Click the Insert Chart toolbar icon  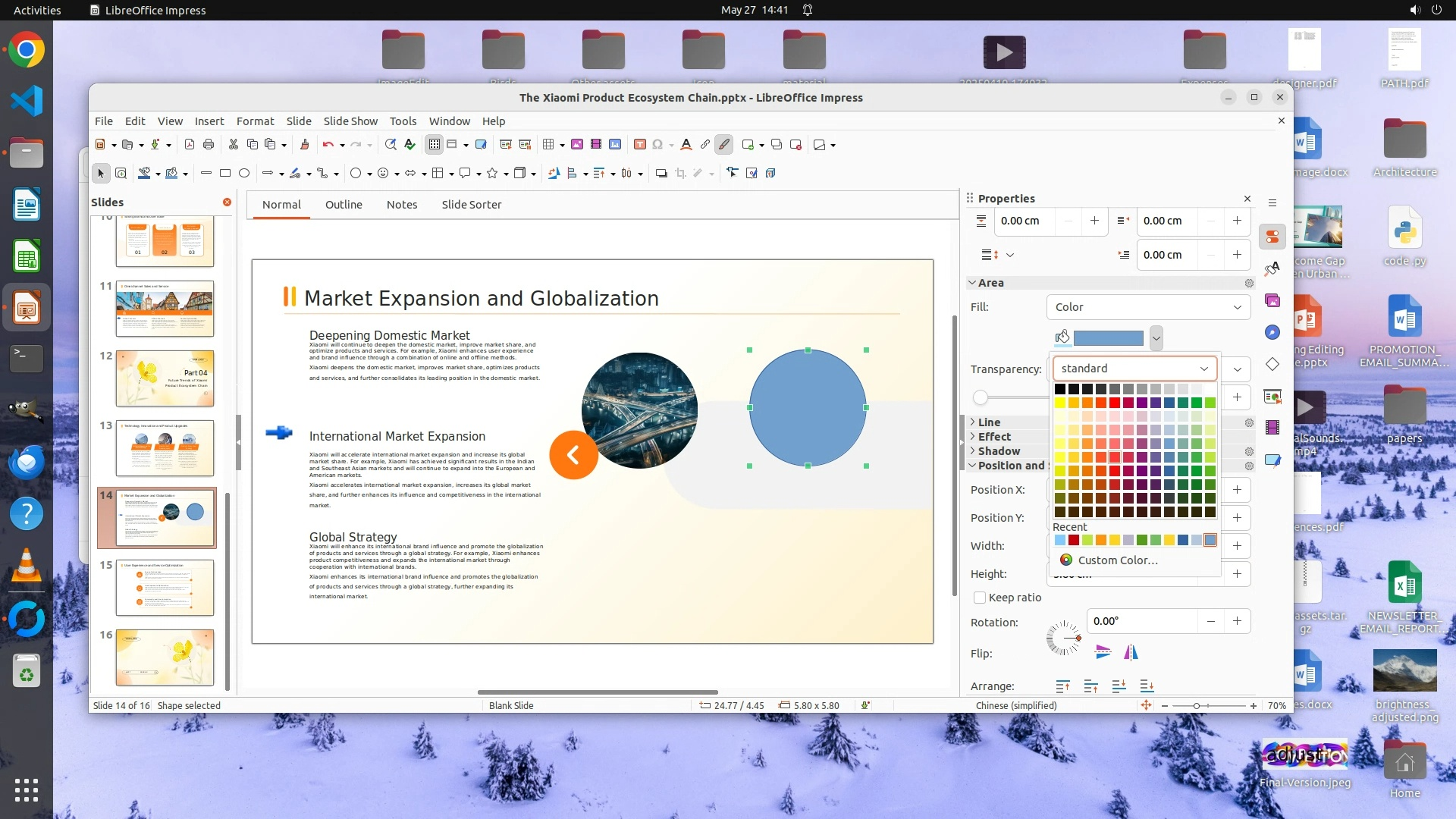615,144
